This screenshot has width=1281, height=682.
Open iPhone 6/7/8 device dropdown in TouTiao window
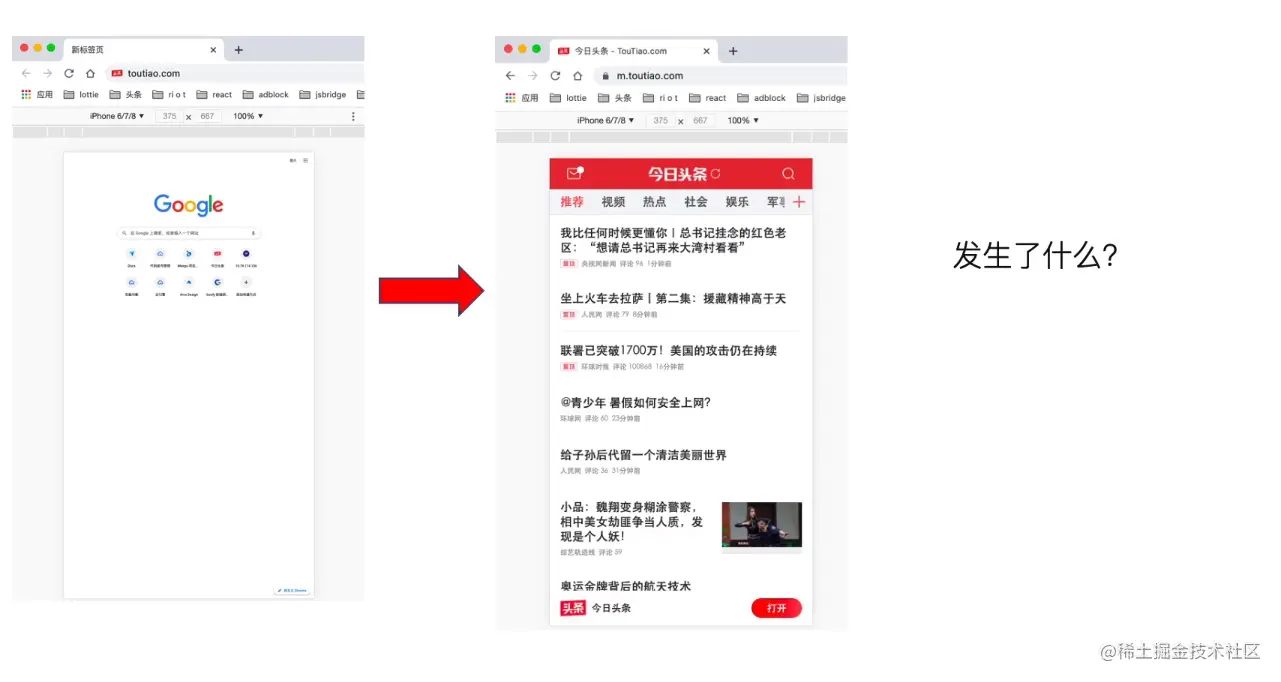point(604,120)
